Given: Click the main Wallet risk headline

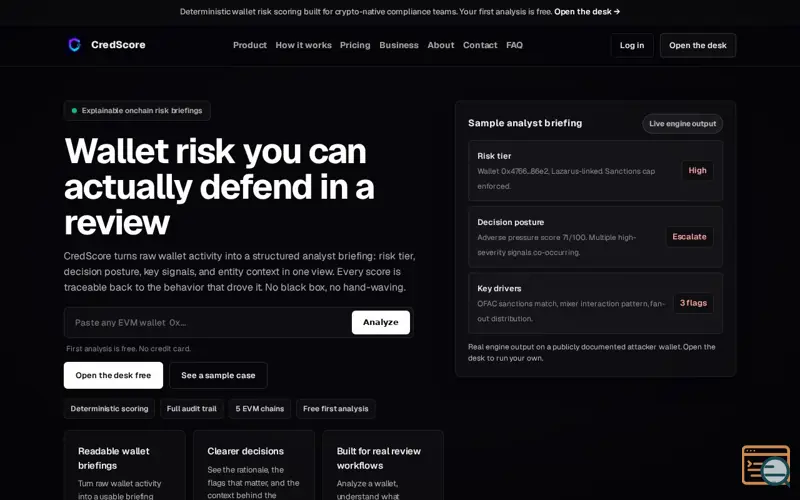Looking at the screenshot, I should click(x=219, y=186).
